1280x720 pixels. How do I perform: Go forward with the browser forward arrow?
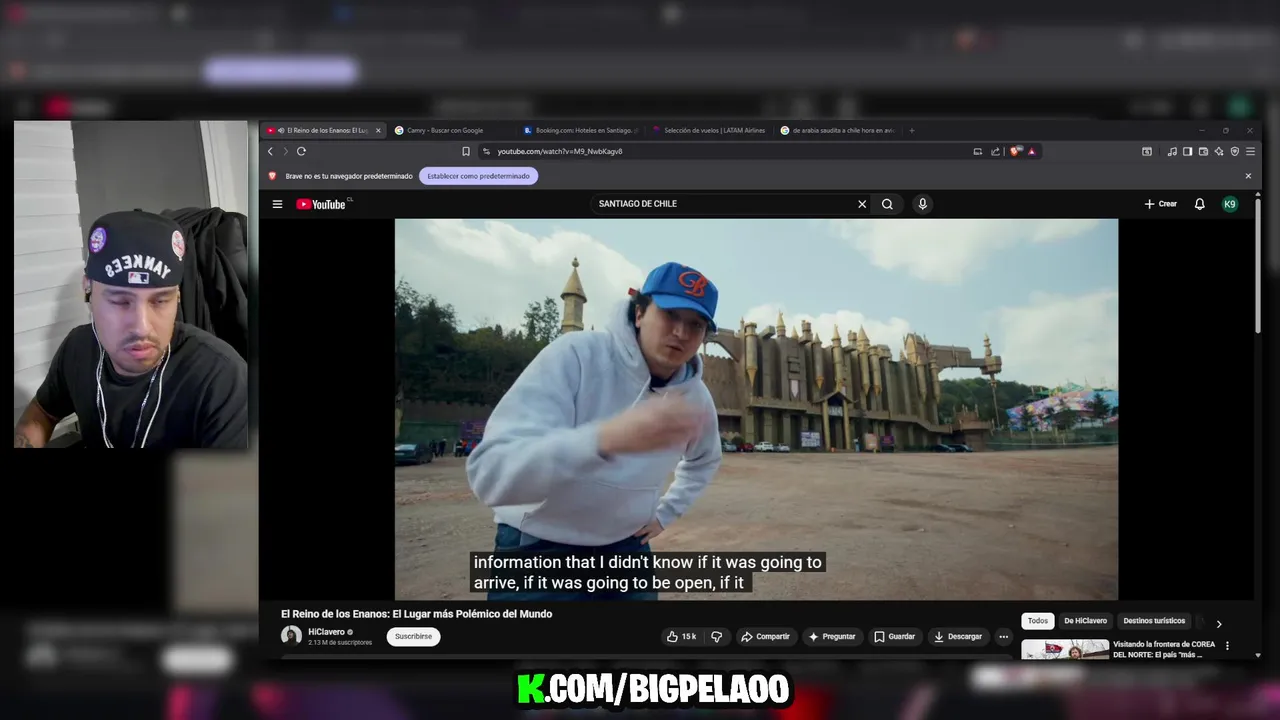coord(285,151)
